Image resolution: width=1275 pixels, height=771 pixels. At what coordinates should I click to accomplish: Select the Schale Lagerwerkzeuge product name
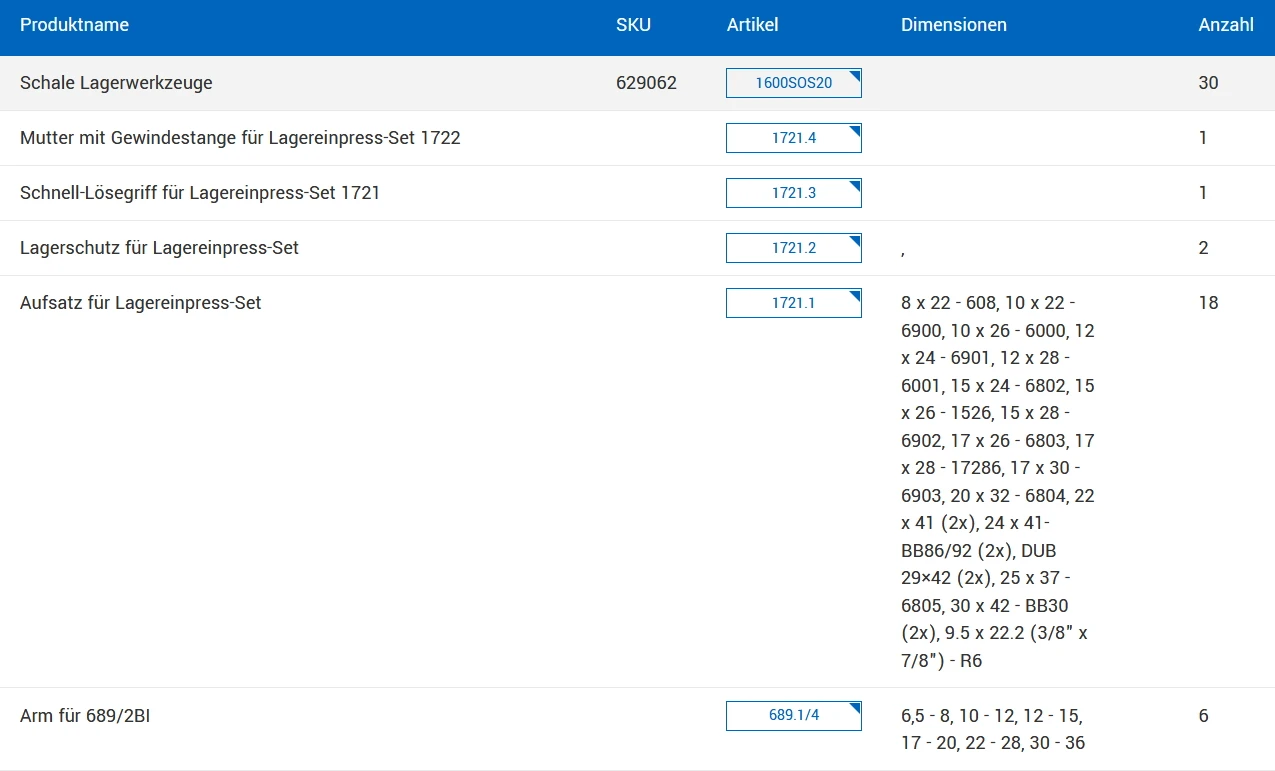tap(116, 83)
